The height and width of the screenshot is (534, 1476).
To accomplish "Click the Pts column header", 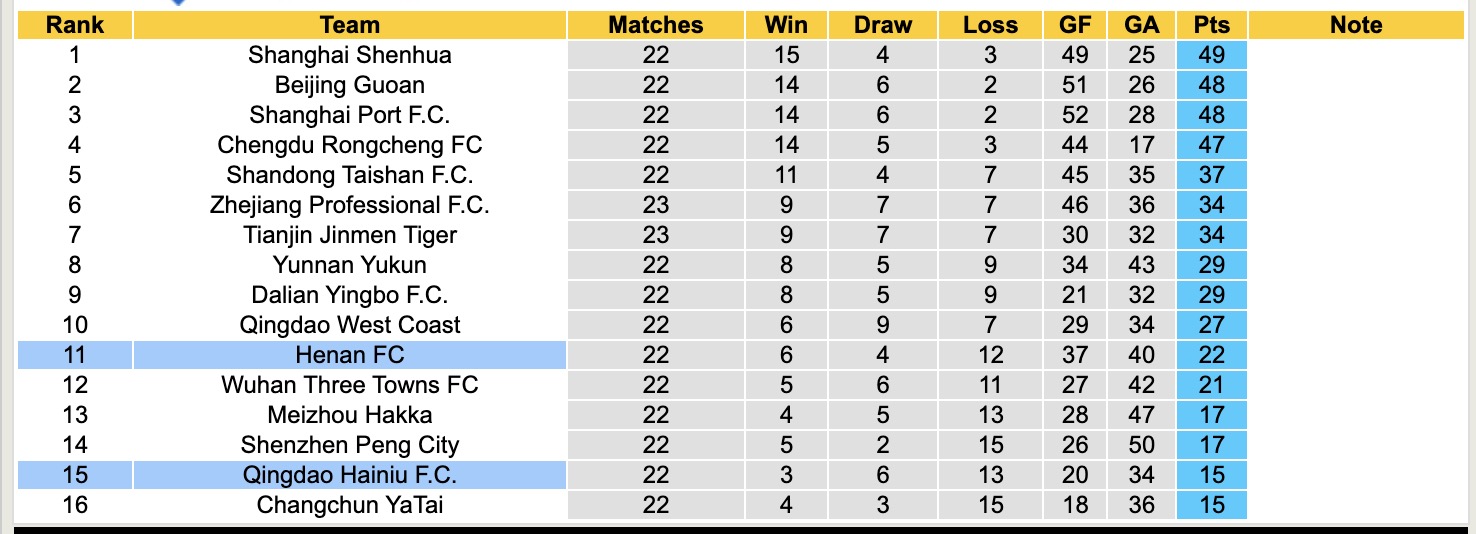I will (x=1212, y=25).
